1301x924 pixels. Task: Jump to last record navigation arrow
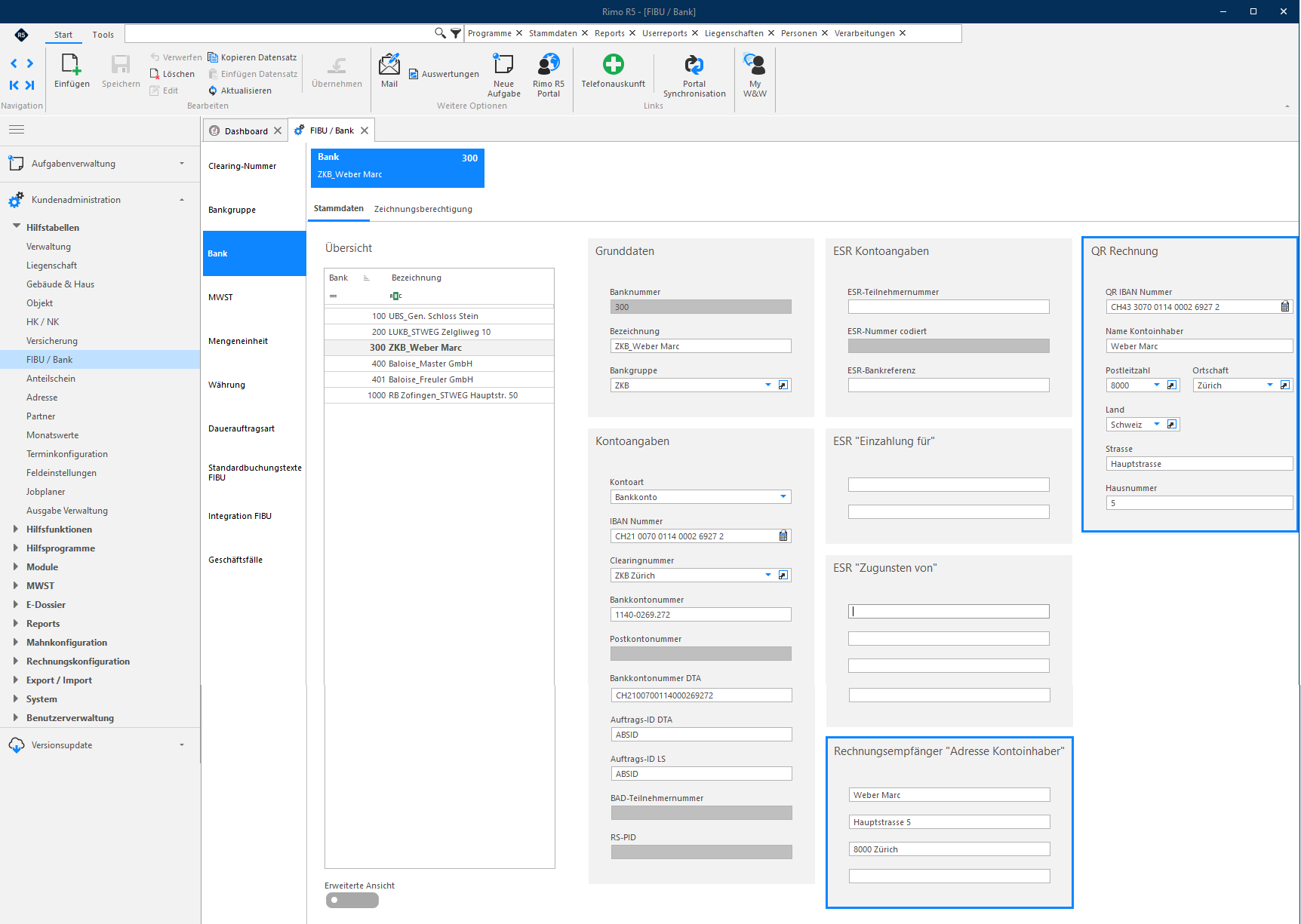pyautogui.click(x=30, y=85)
